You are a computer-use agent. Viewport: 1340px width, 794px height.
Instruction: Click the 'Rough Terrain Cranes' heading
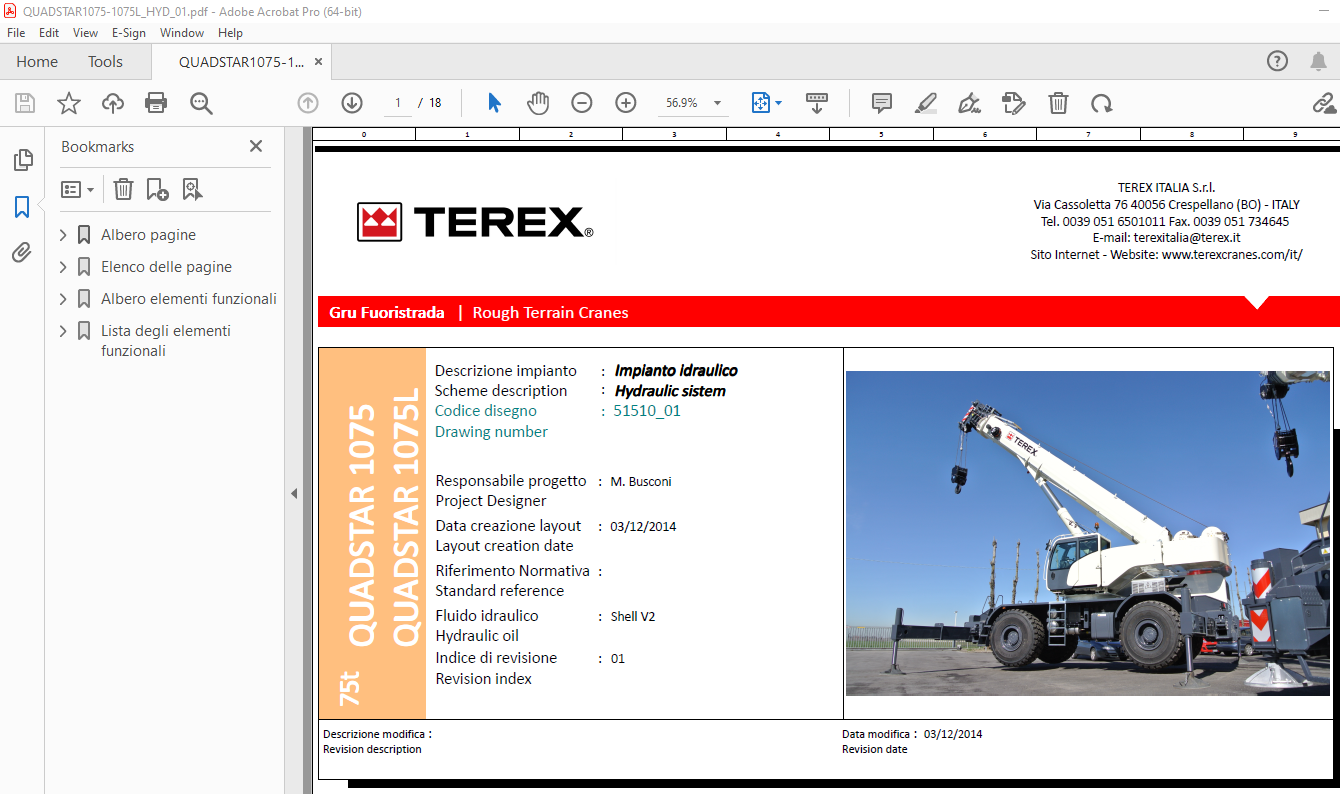tap(550, 313)
